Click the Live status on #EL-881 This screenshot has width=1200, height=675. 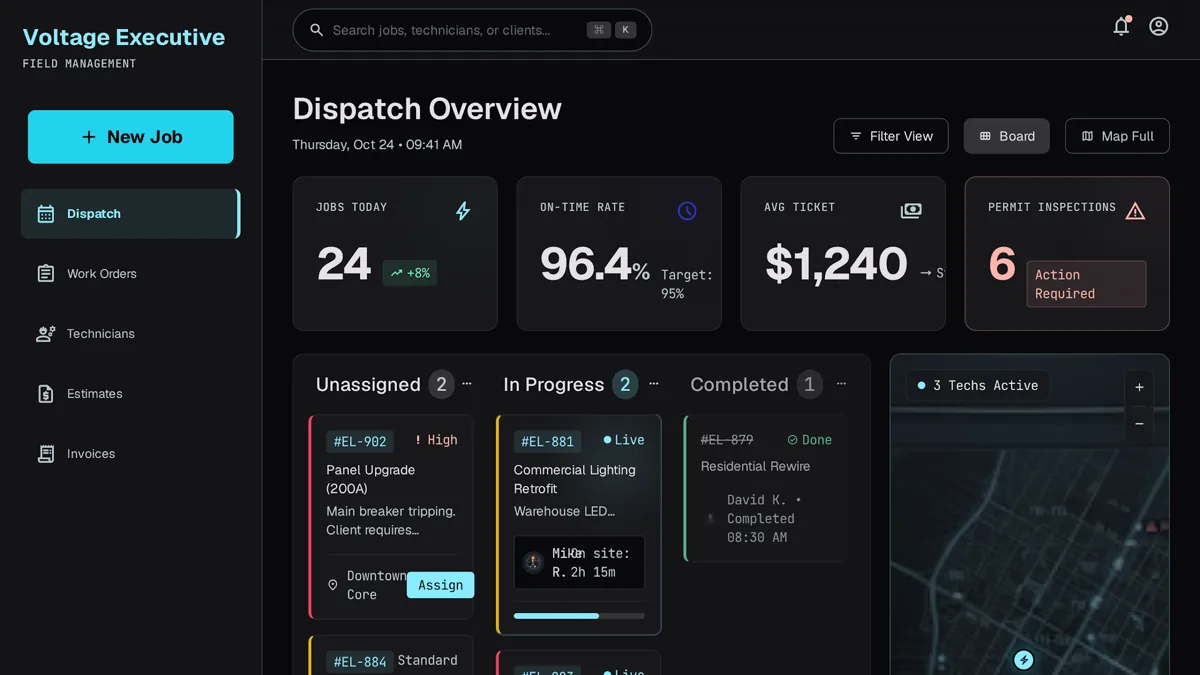[624, 440]
